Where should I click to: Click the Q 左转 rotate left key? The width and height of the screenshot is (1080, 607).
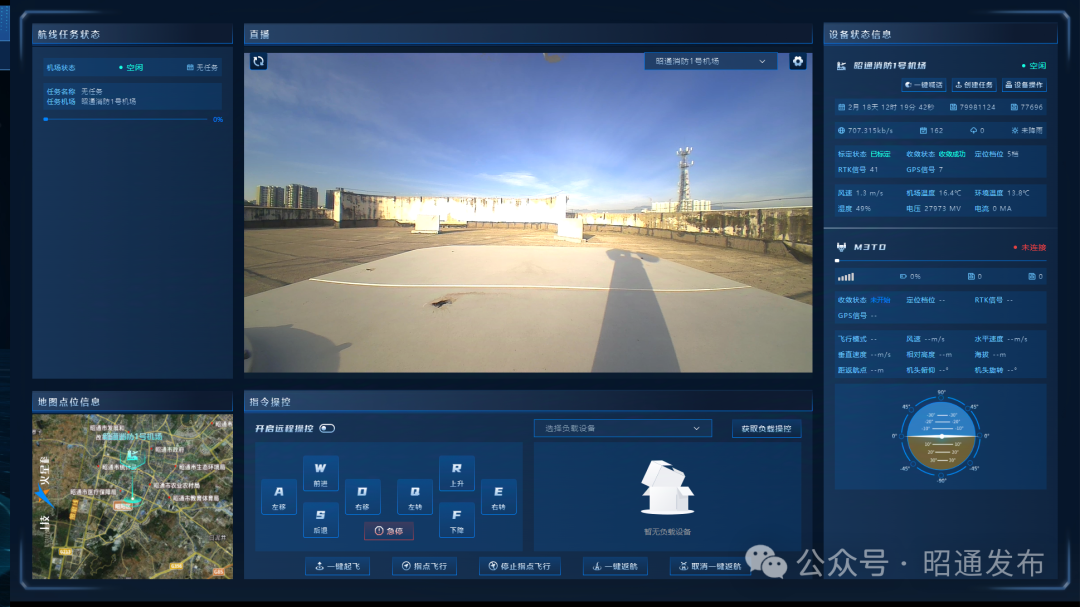(x=415, y=497)
